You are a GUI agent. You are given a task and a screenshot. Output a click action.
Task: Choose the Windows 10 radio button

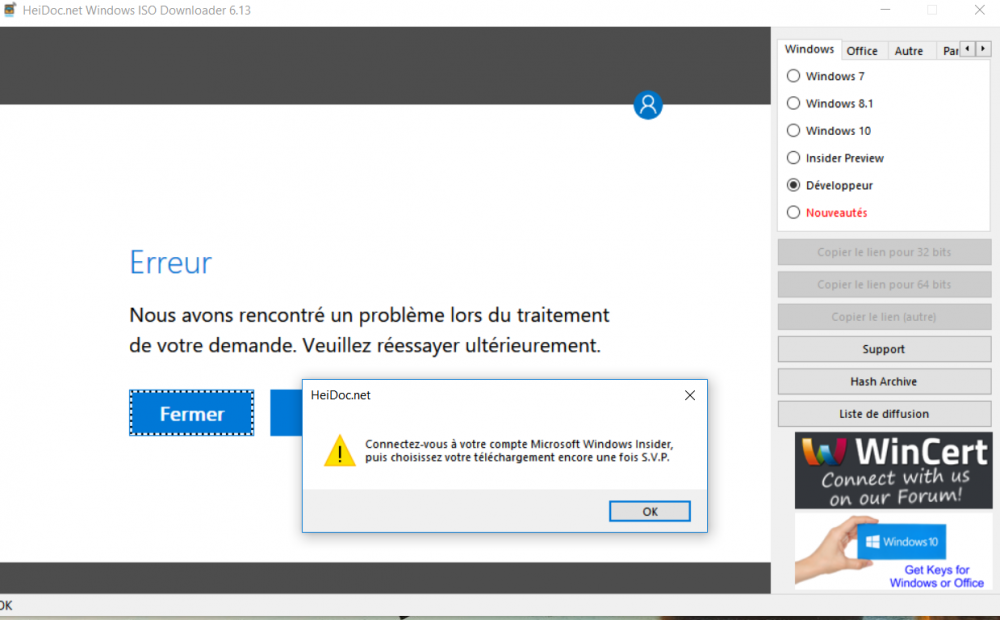pos(793,131)
